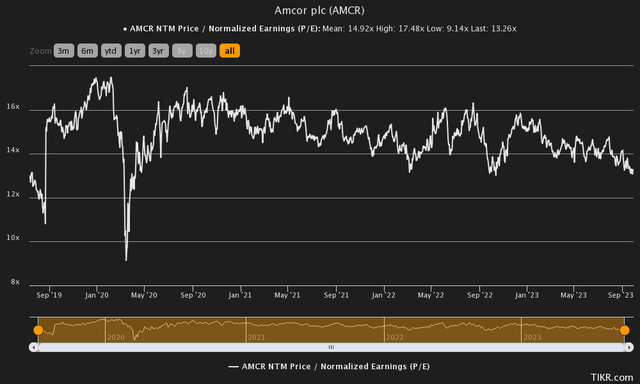Click the 12x y-axis label
The width and height of the screenshot is (640, 384).
[x=13, y=194]
